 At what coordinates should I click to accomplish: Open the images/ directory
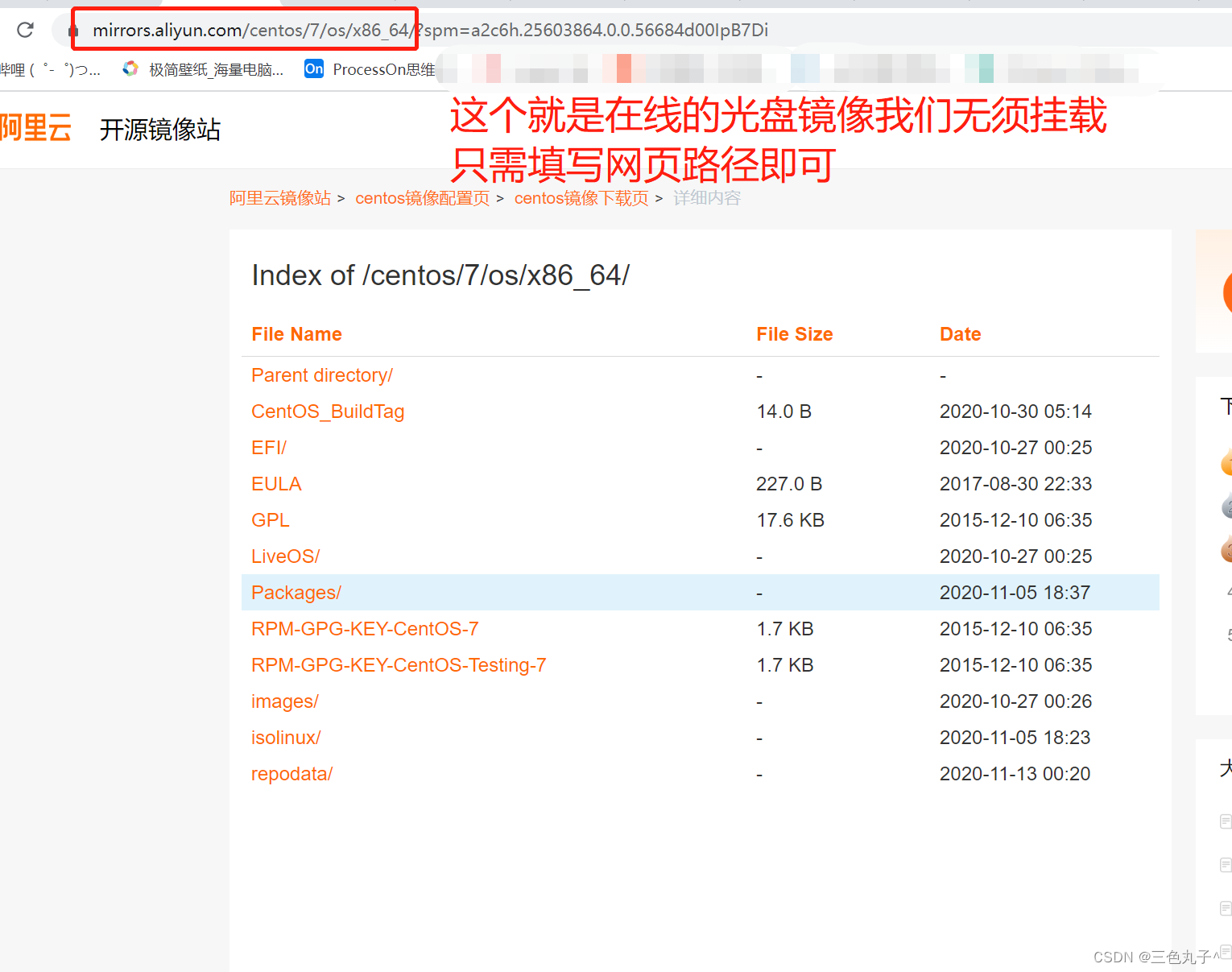[285, 701]
